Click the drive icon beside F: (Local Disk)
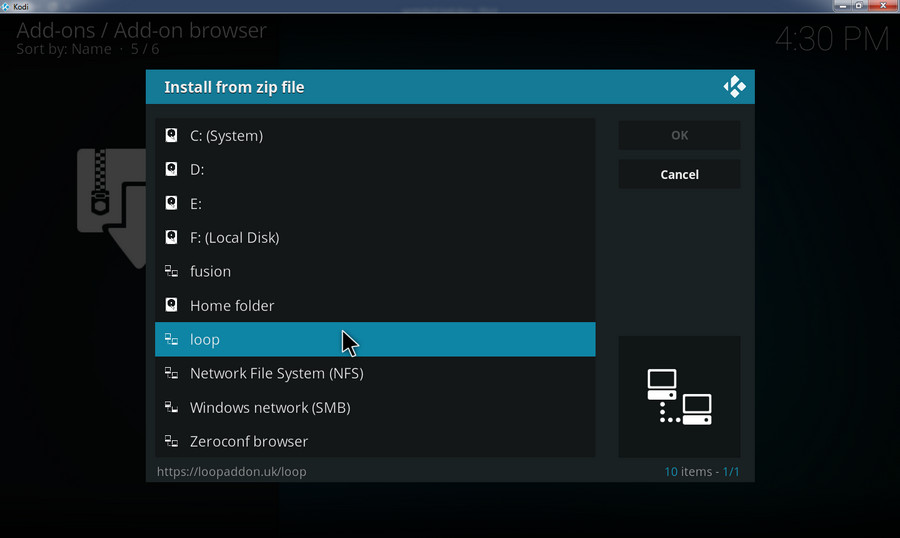900x538 pixels. pyautogui.click(x=171, y=237)
